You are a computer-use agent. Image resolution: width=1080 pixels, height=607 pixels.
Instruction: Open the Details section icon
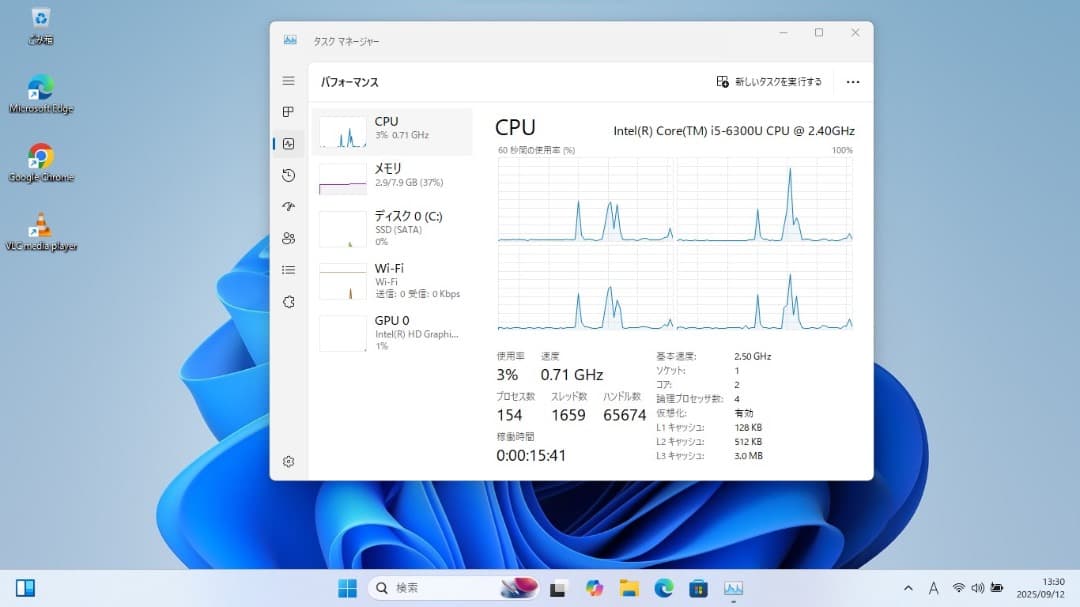pyautogui.click(x=288, y=270)
